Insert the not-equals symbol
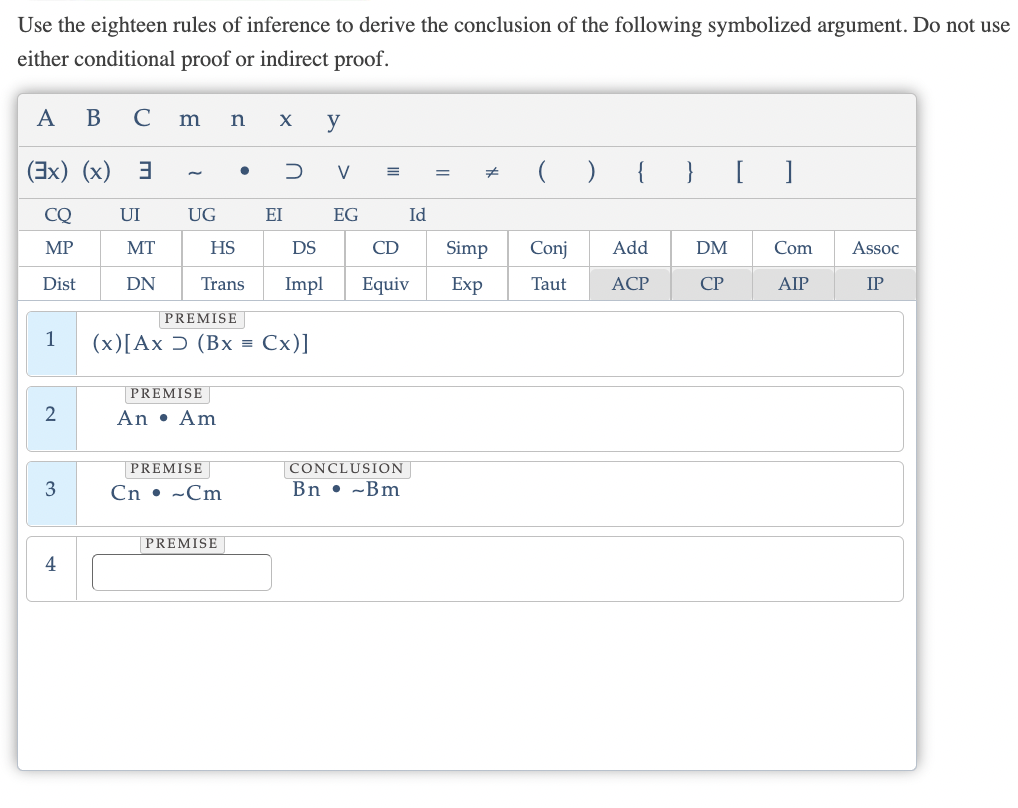 490,172
